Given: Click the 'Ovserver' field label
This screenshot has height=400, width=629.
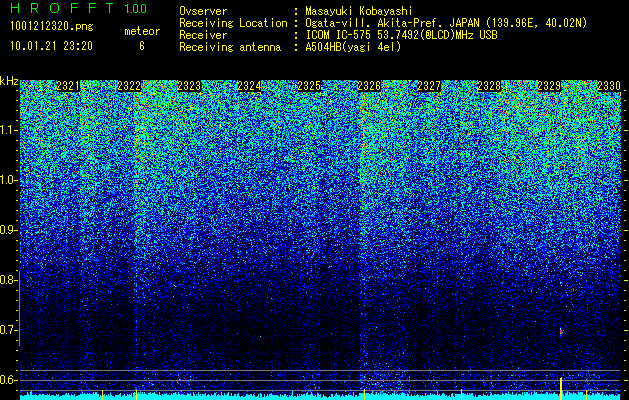Looking at the screenshot, I should [x=203, y=11].
